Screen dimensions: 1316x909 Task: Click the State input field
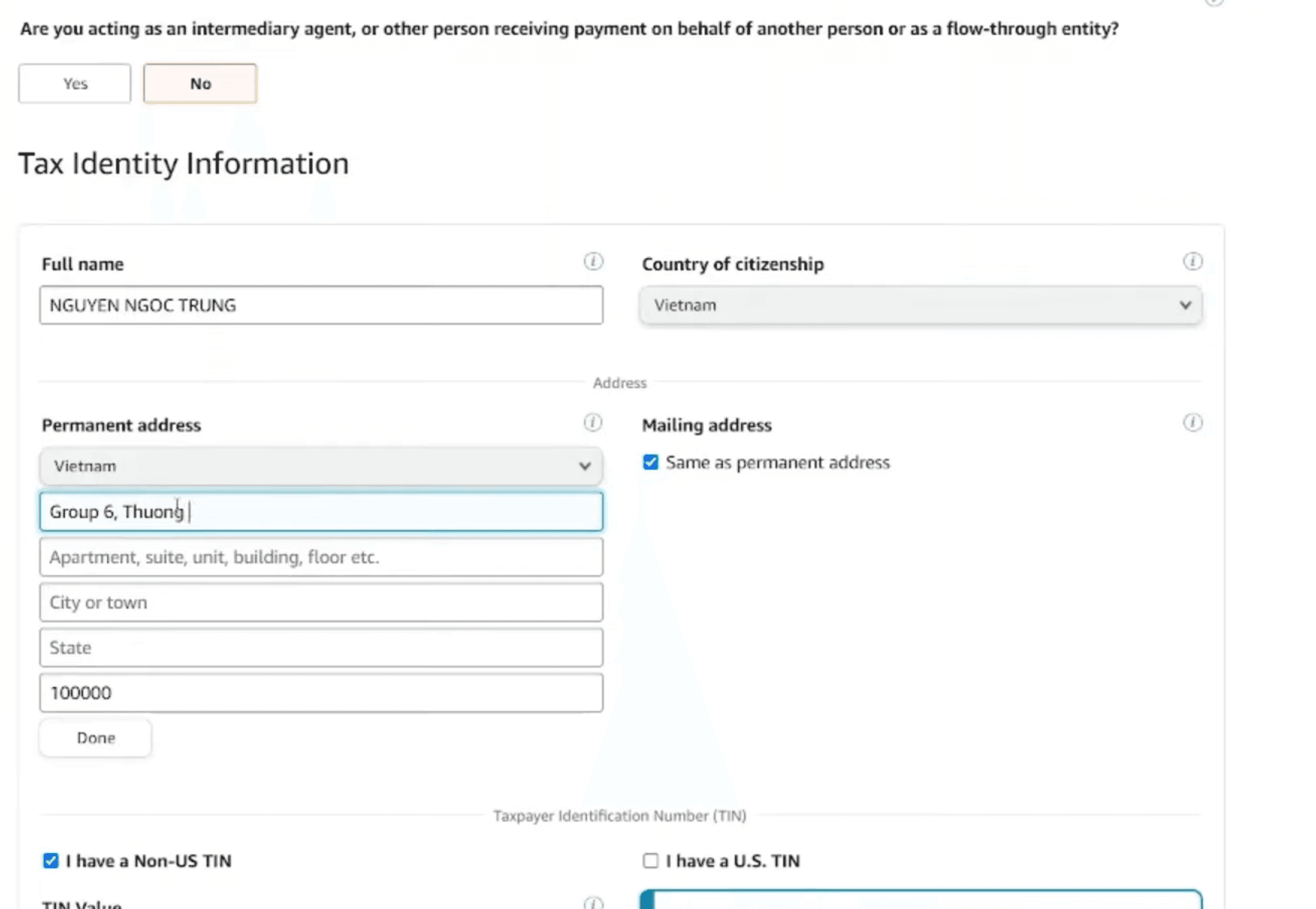[x=321, y=648]
